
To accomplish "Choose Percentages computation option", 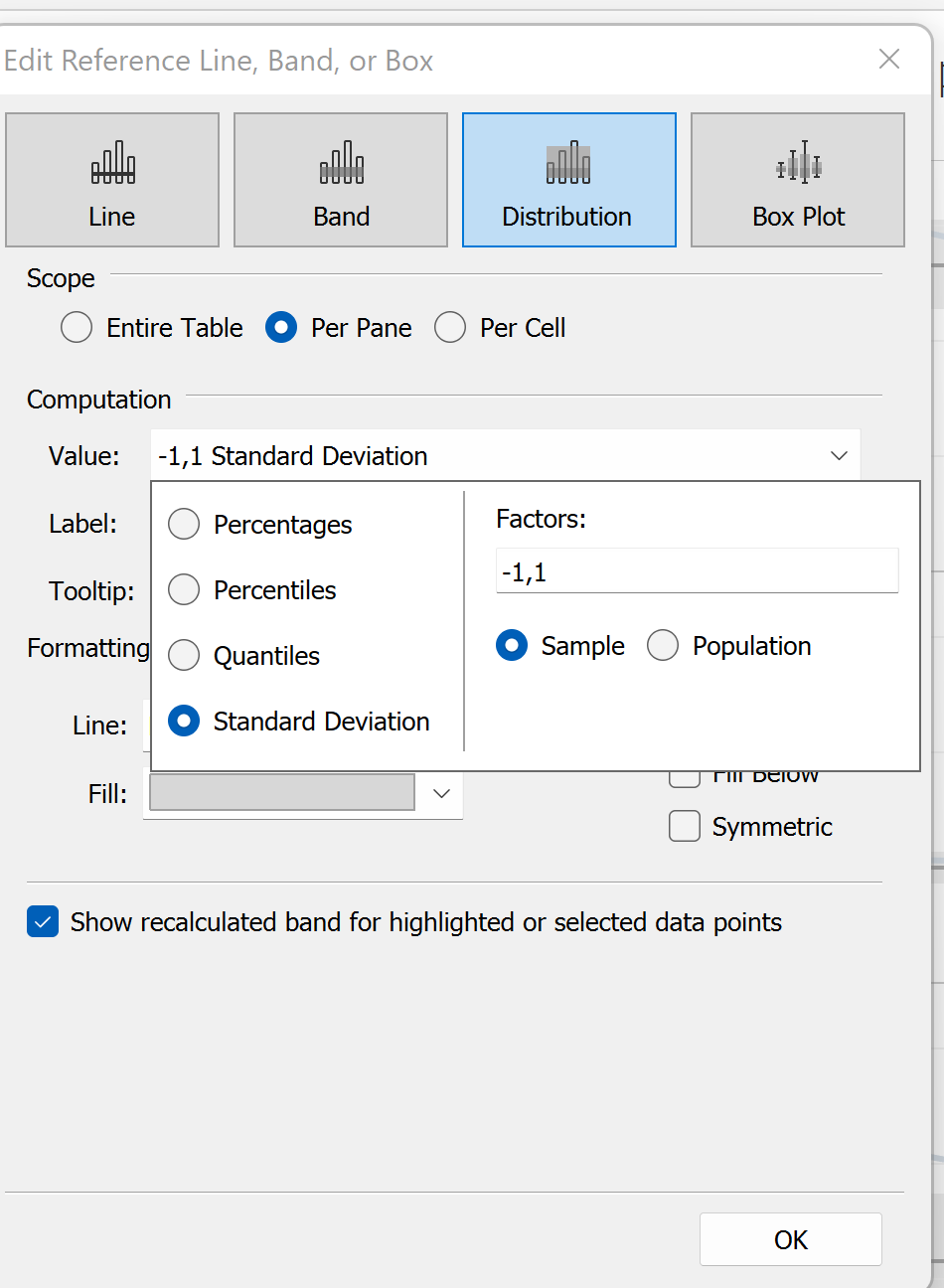I will [184, 525].
